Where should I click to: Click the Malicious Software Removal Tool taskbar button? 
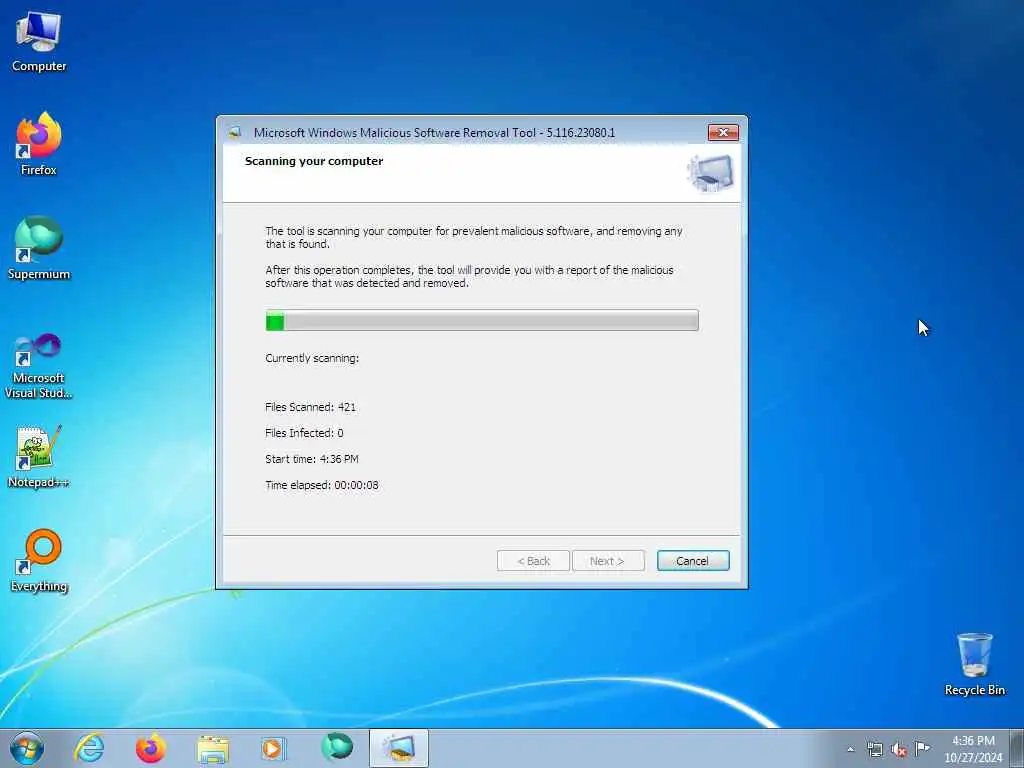(399, 748)
